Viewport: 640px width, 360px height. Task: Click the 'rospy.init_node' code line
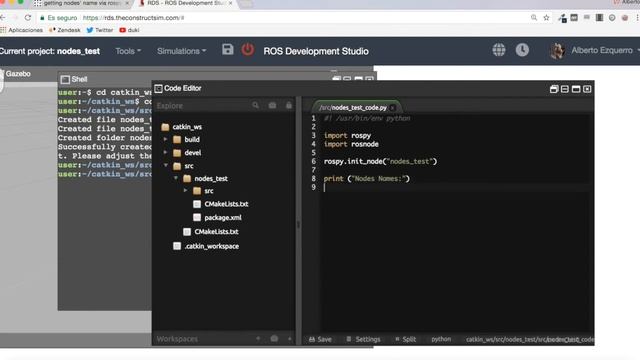pyautogui.click(x=380, y=161)
